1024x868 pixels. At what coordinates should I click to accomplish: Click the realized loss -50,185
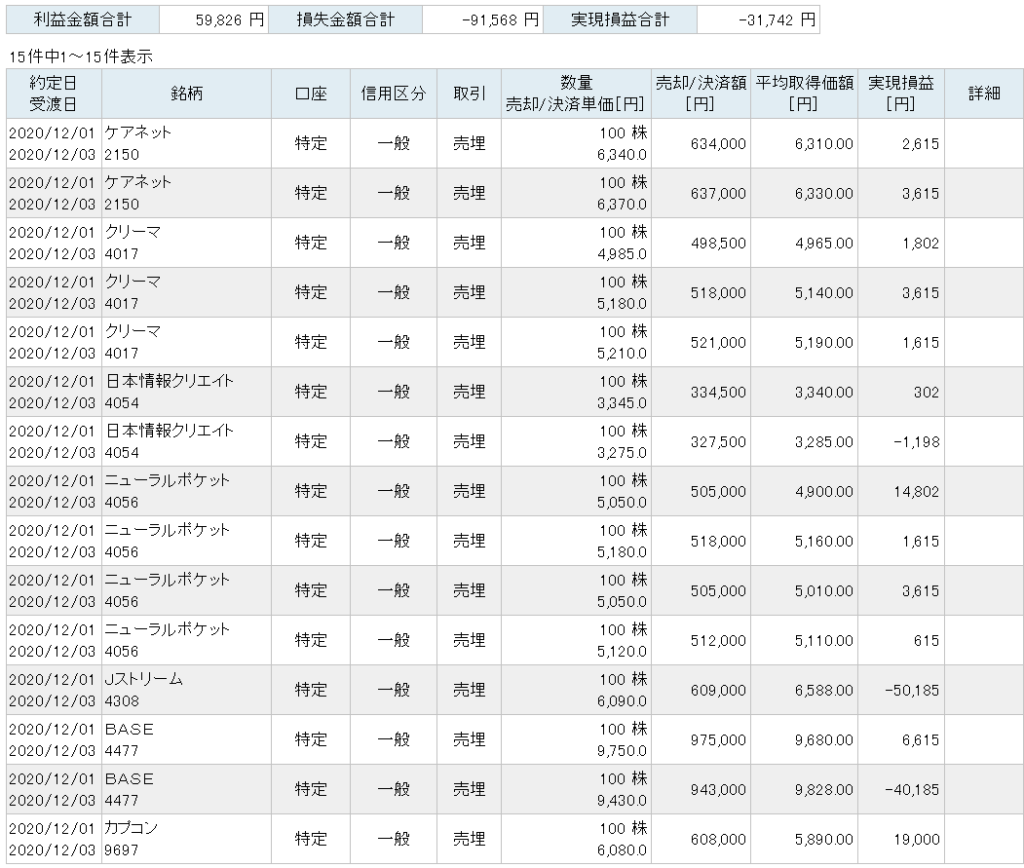[912, 690]
